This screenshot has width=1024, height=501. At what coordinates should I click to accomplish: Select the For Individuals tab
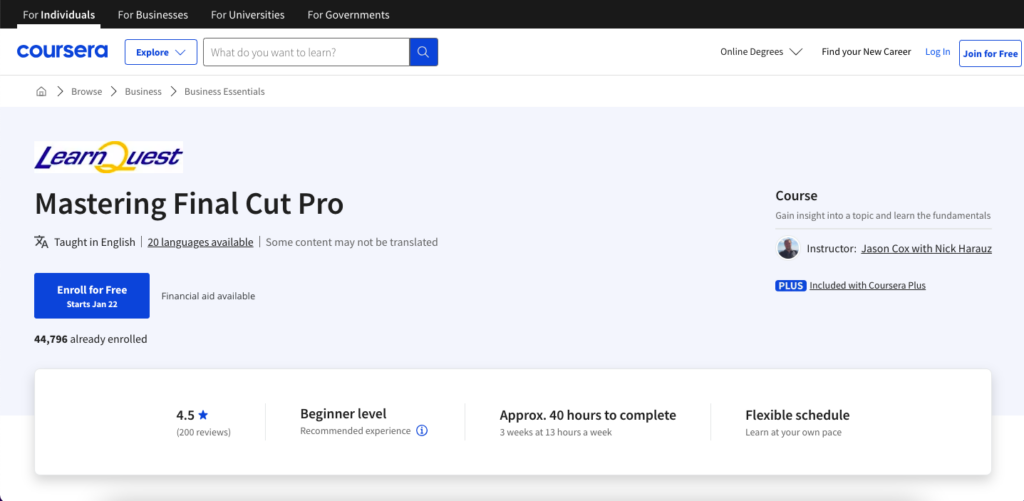pyautogui.click(x=59, y=14)
